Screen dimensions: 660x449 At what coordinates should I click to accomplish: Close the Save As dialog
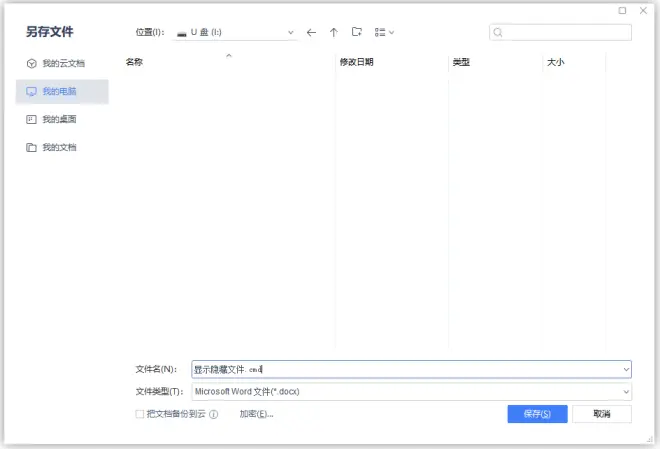643,11
